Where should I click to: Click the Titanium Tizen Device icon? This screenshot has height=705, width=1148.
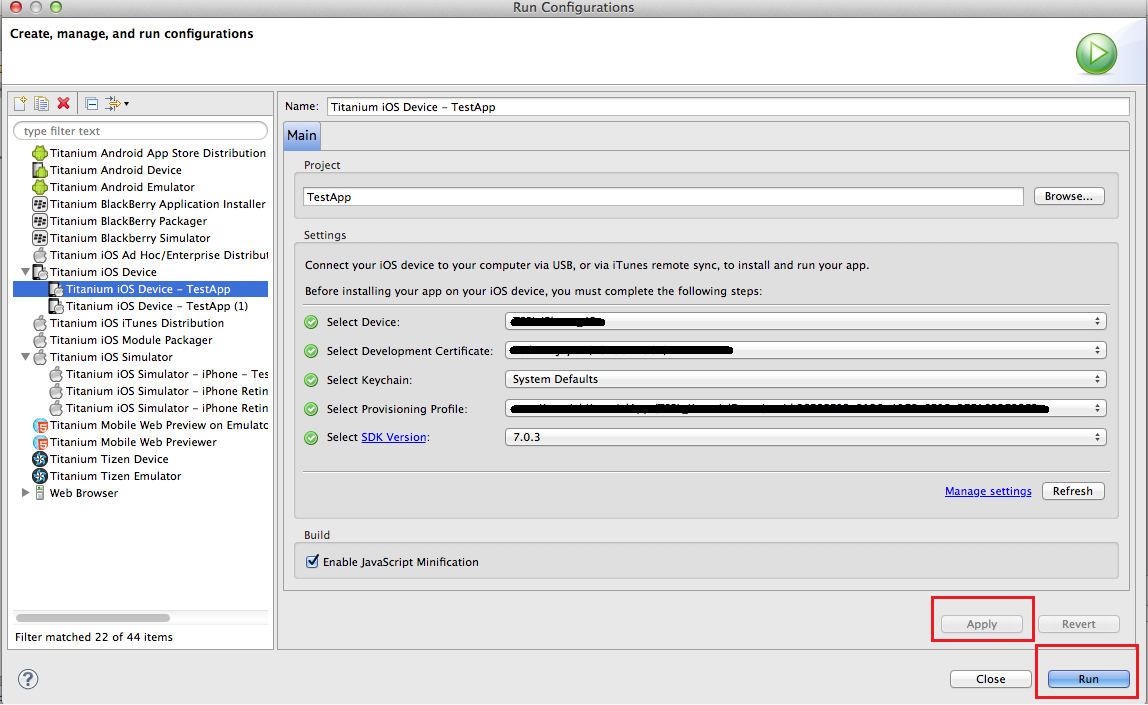(40, 459)
